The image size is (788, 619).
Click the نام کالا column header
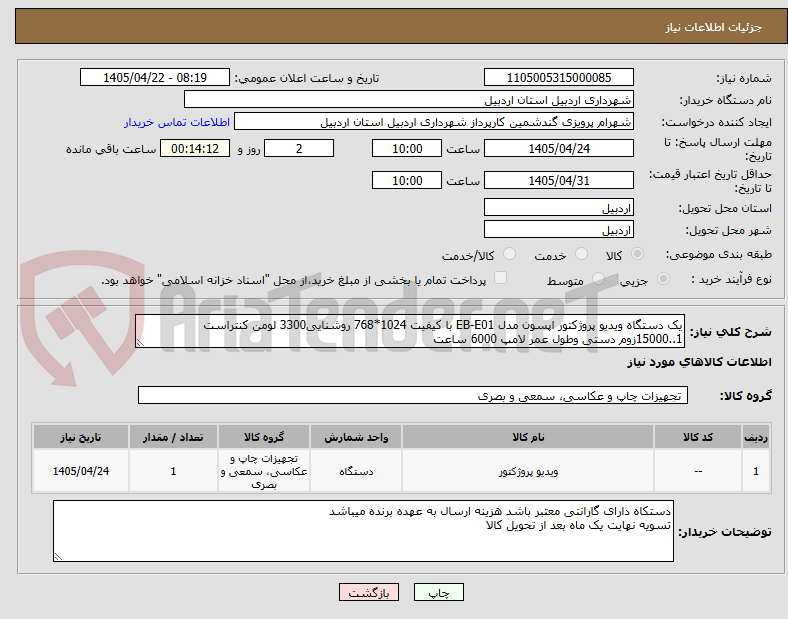[528, 437]
